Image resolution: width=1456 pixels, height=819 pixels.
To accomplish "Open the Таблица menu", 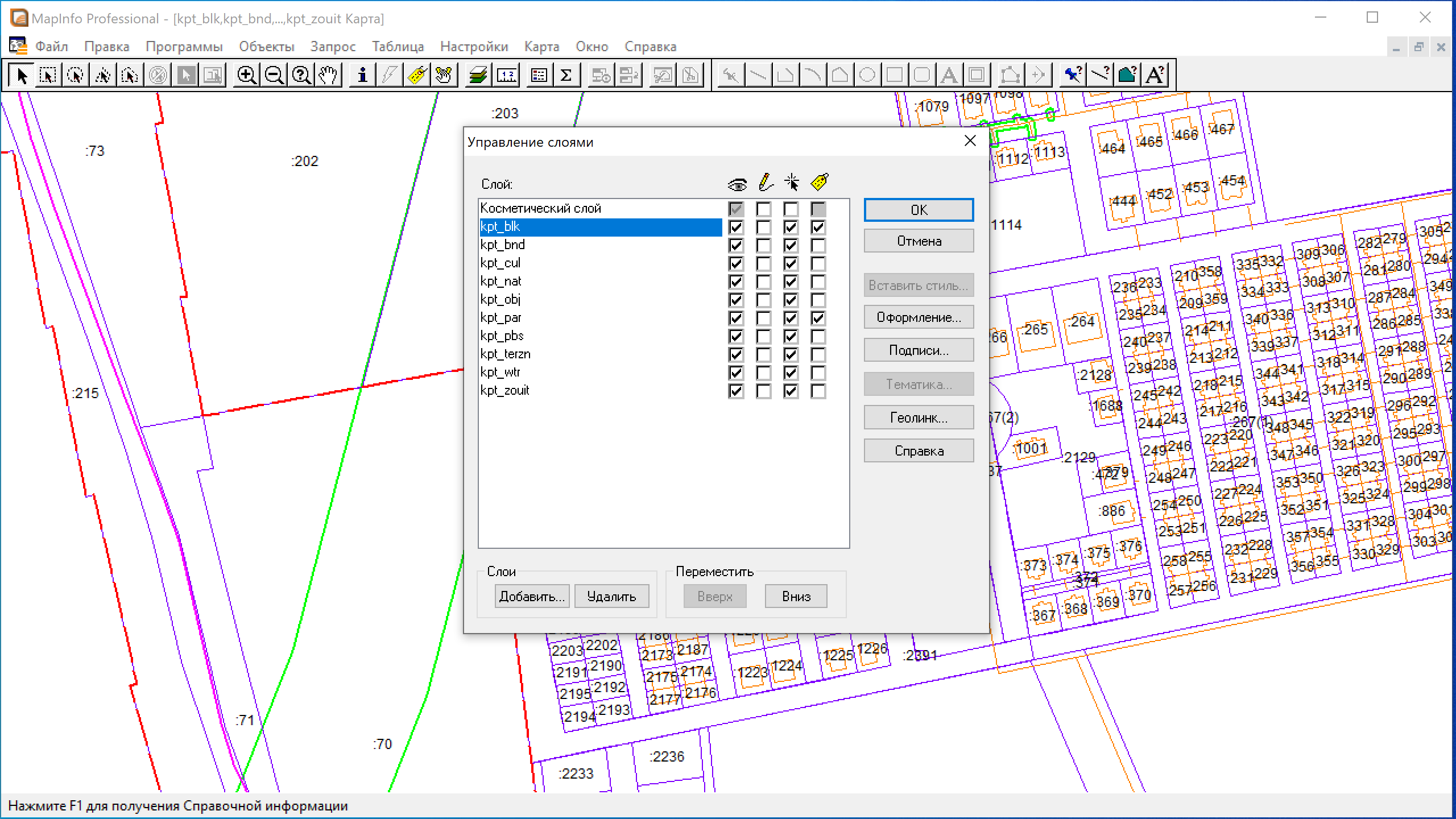I will pyautogui.click(x=398, y=47).
